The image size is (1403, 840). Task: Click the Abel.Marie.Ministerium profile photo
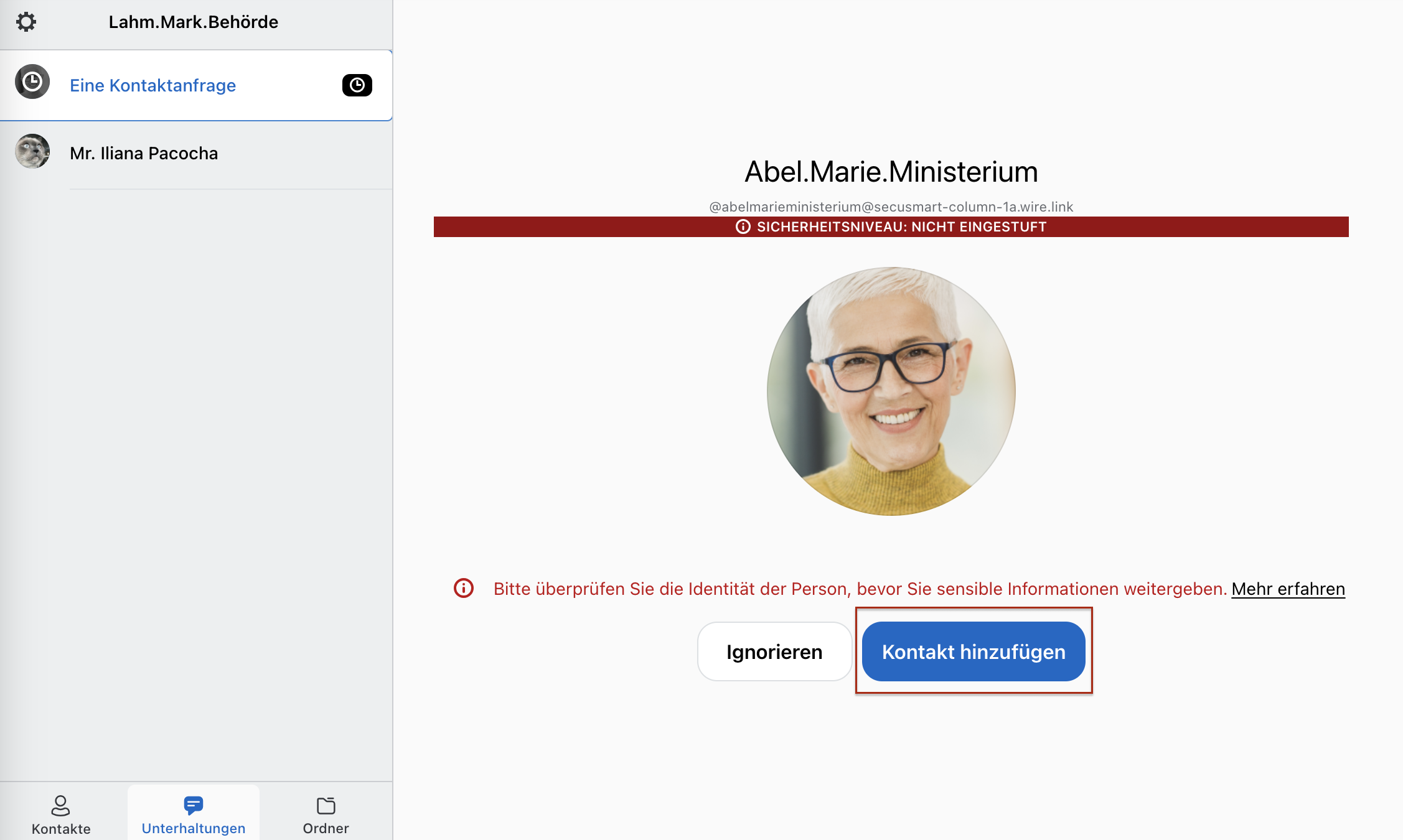(891, 391)
